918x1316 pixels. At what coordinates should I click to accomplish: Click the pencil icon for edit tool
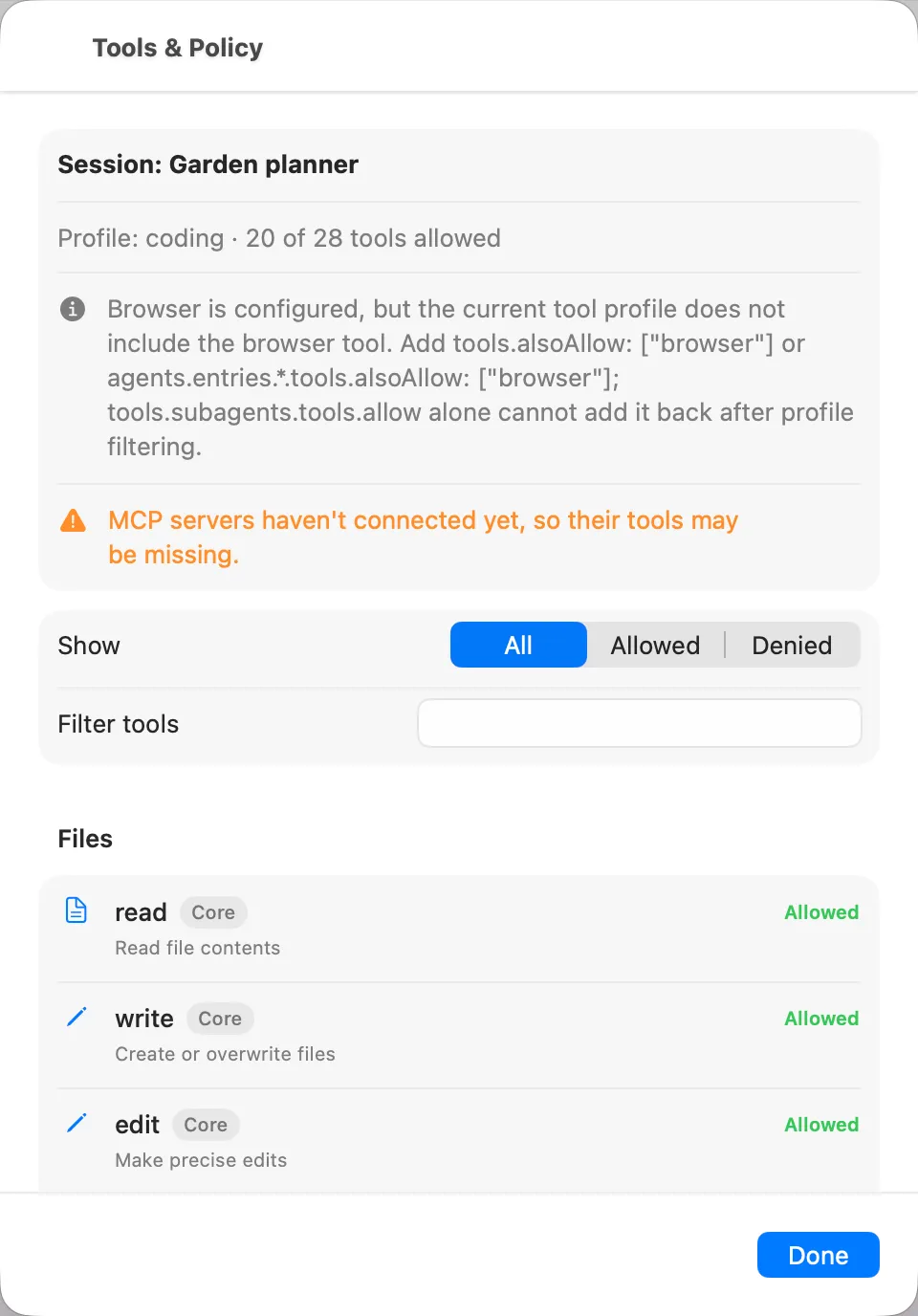coord(76,1123)
